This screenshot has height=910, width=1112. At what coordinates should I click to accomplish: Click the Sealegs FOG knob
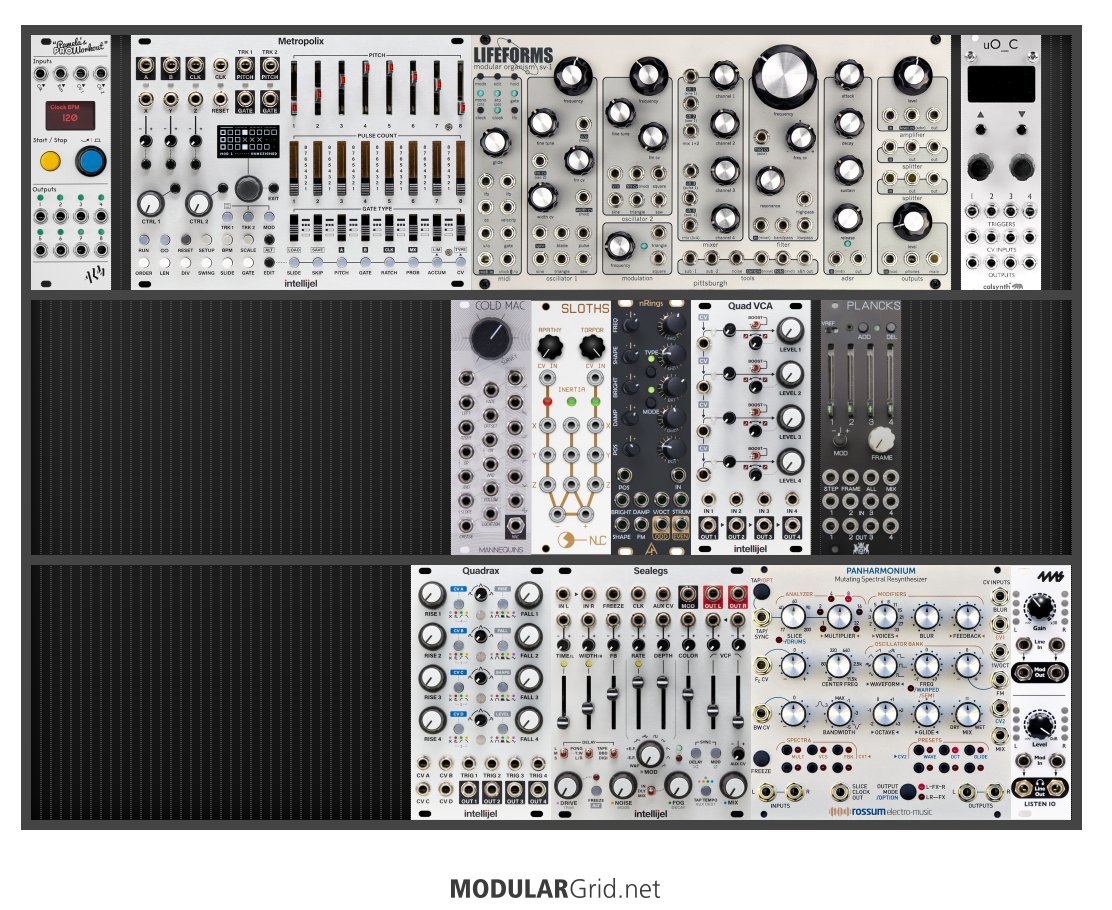677,785
